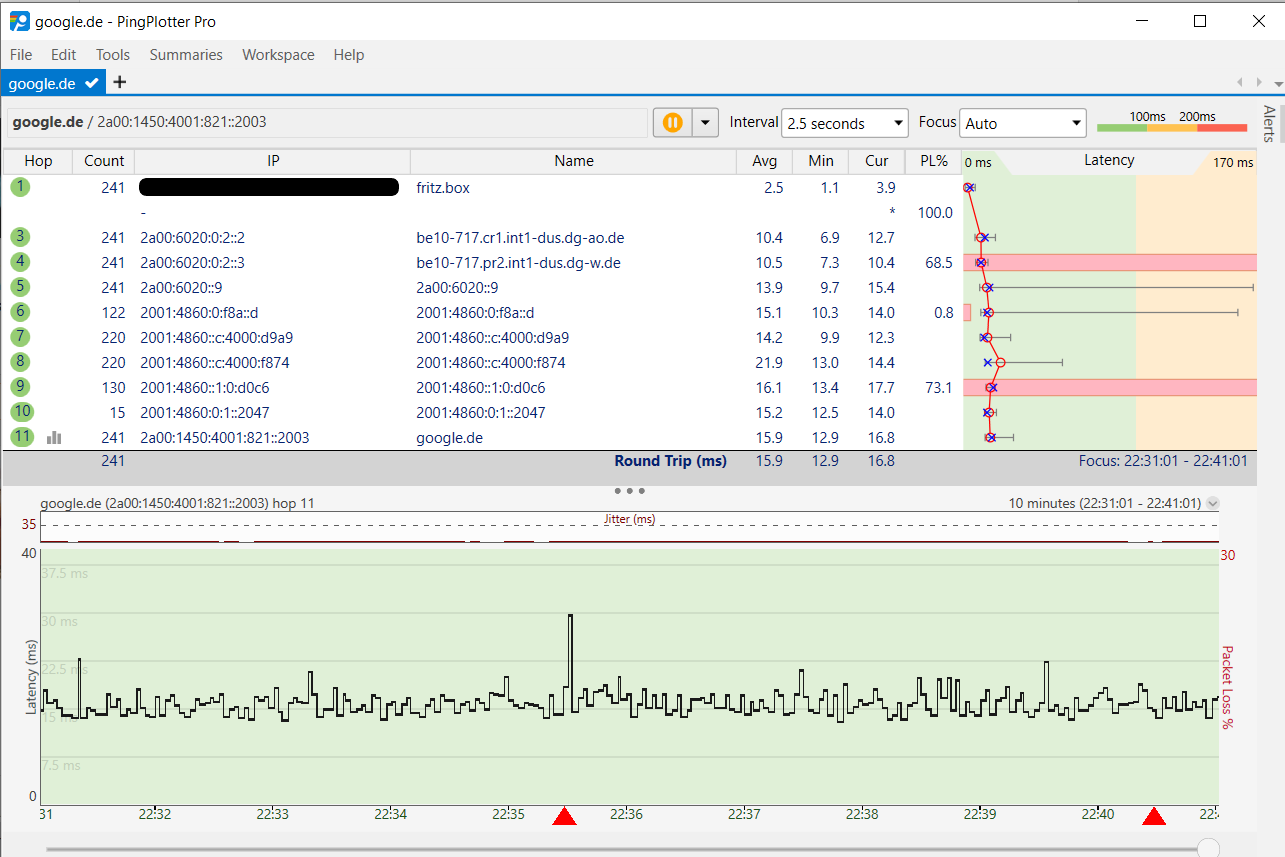Click the PL% column header
The width and height of the screenshot is (1285, 857).
933,161
